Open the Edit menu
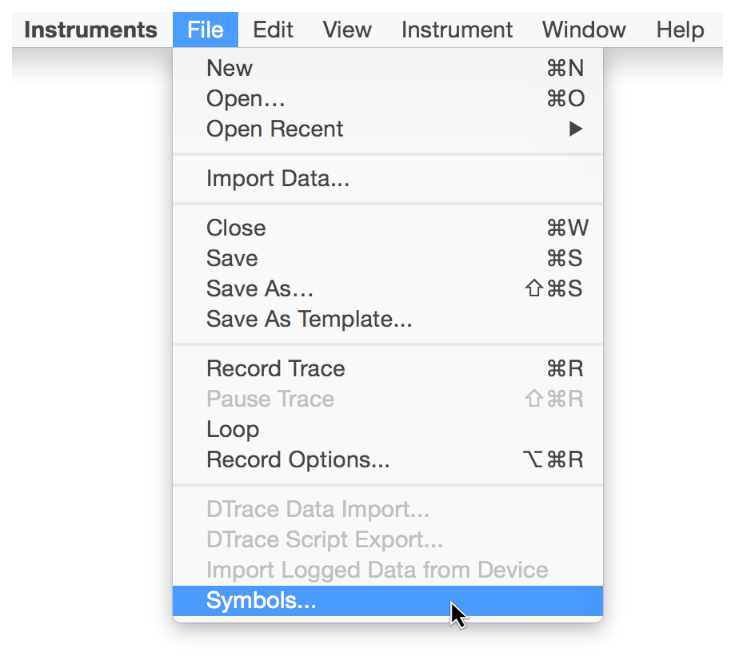This screenshot has width=735, height=664. coord(273,30)
